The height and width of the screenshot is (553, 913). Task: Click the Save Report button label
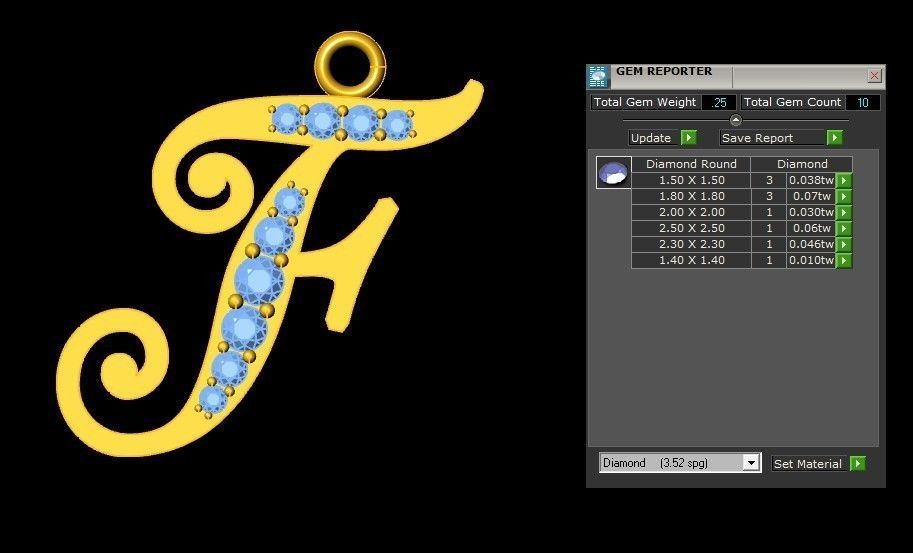tap(773, 138)
